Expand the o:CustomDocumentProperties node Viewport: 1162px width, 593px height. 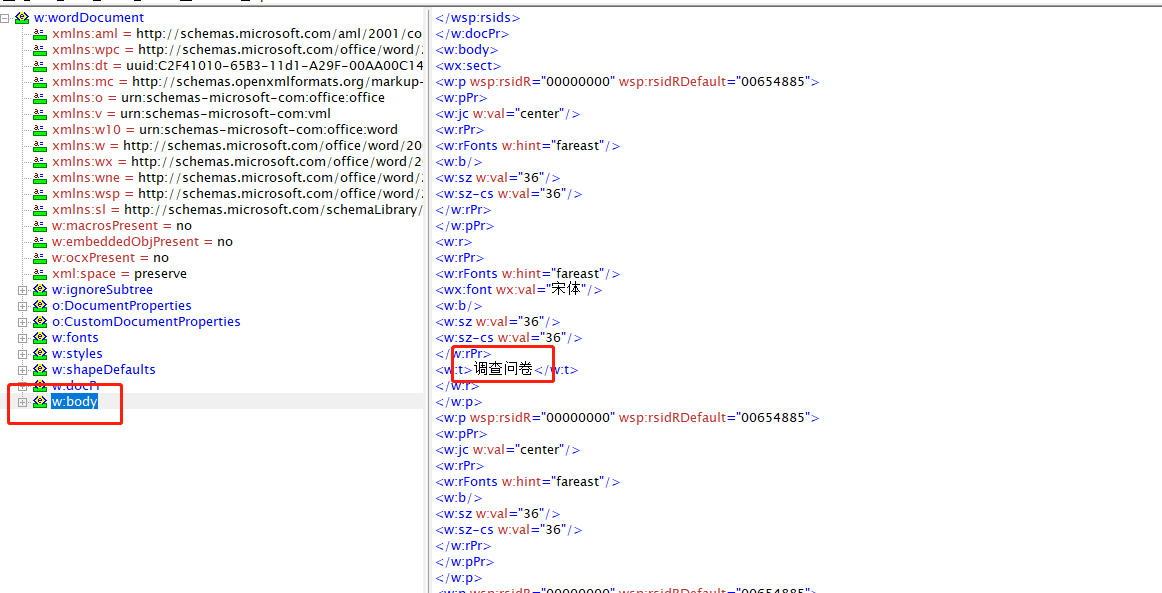(x=22, y=322)
